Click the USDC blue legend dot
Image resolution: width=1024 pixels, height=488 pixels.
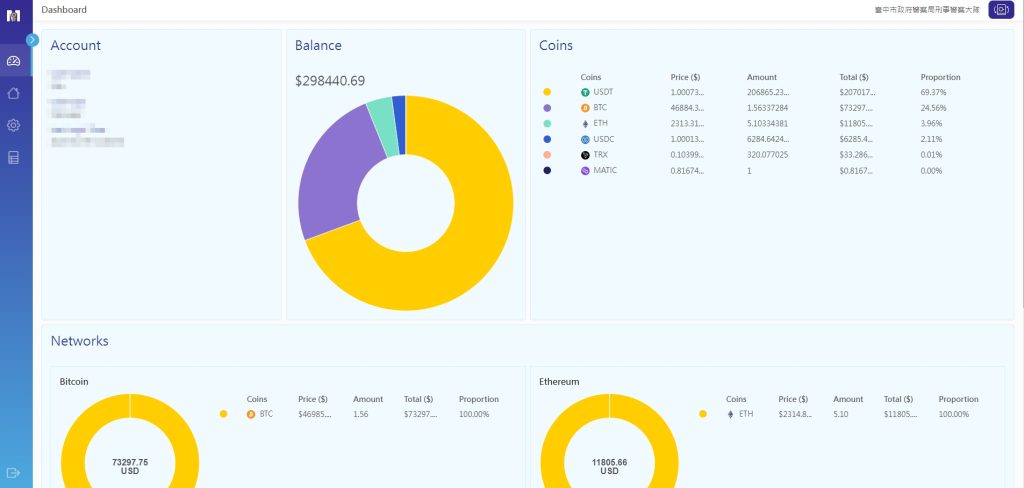click(547, 139)
